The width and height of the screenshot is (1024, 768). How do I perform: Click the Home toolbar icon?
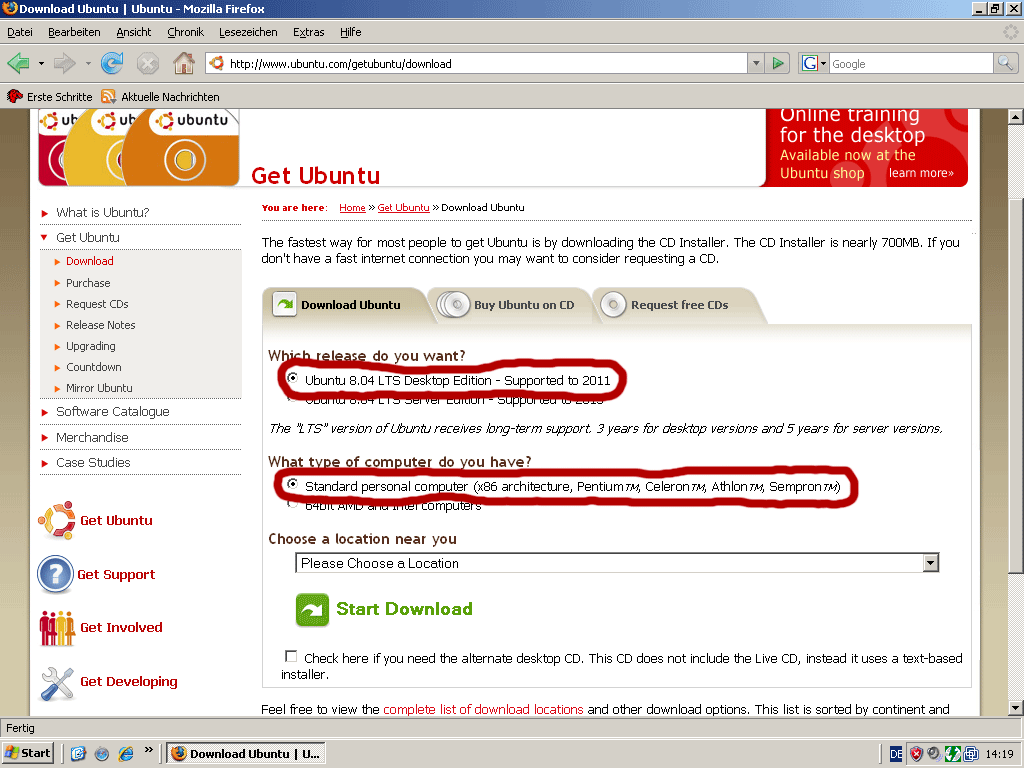tap(183, 64)
